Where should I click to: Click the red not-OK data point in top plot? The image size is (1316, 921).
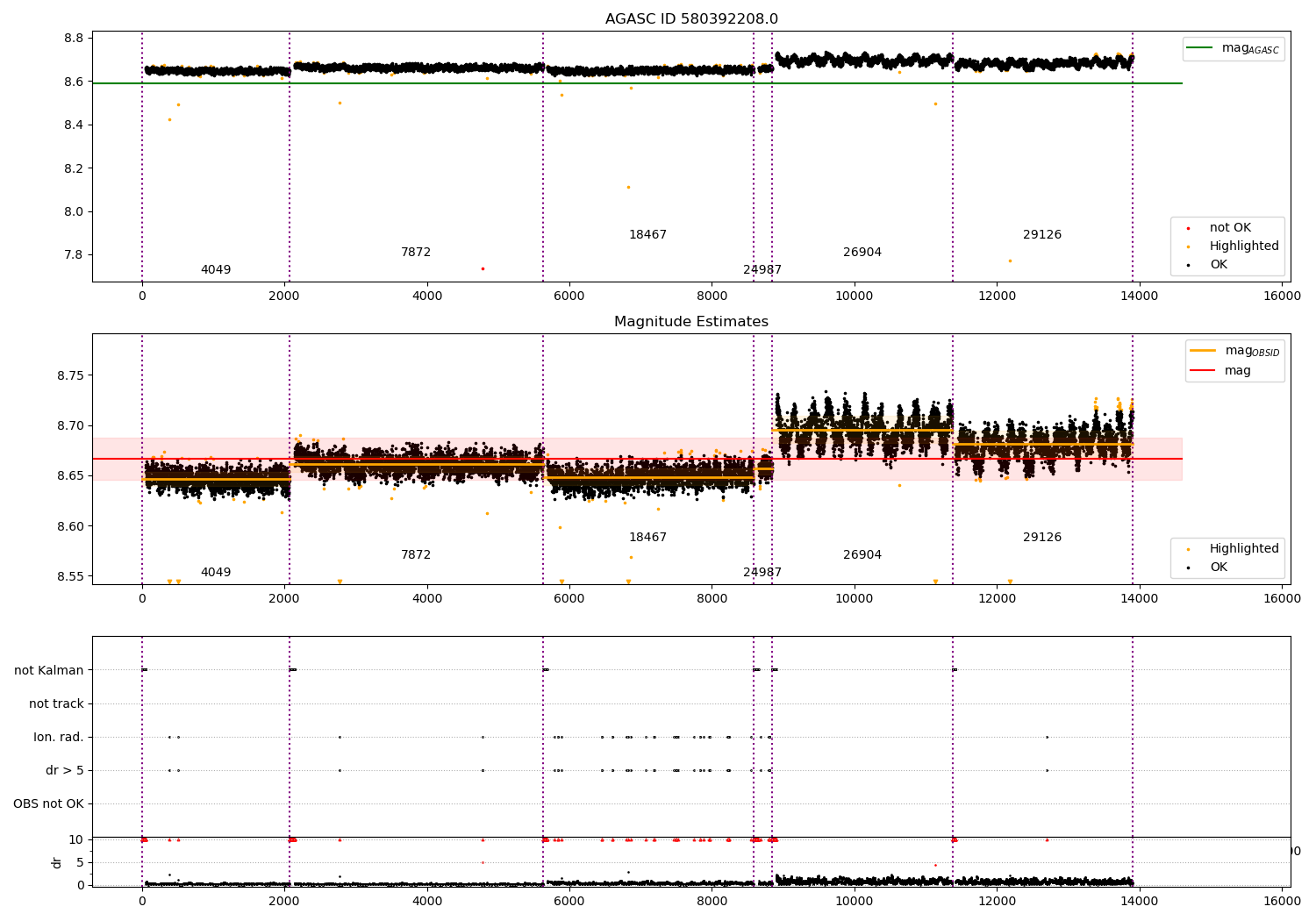tap(483, 268)
